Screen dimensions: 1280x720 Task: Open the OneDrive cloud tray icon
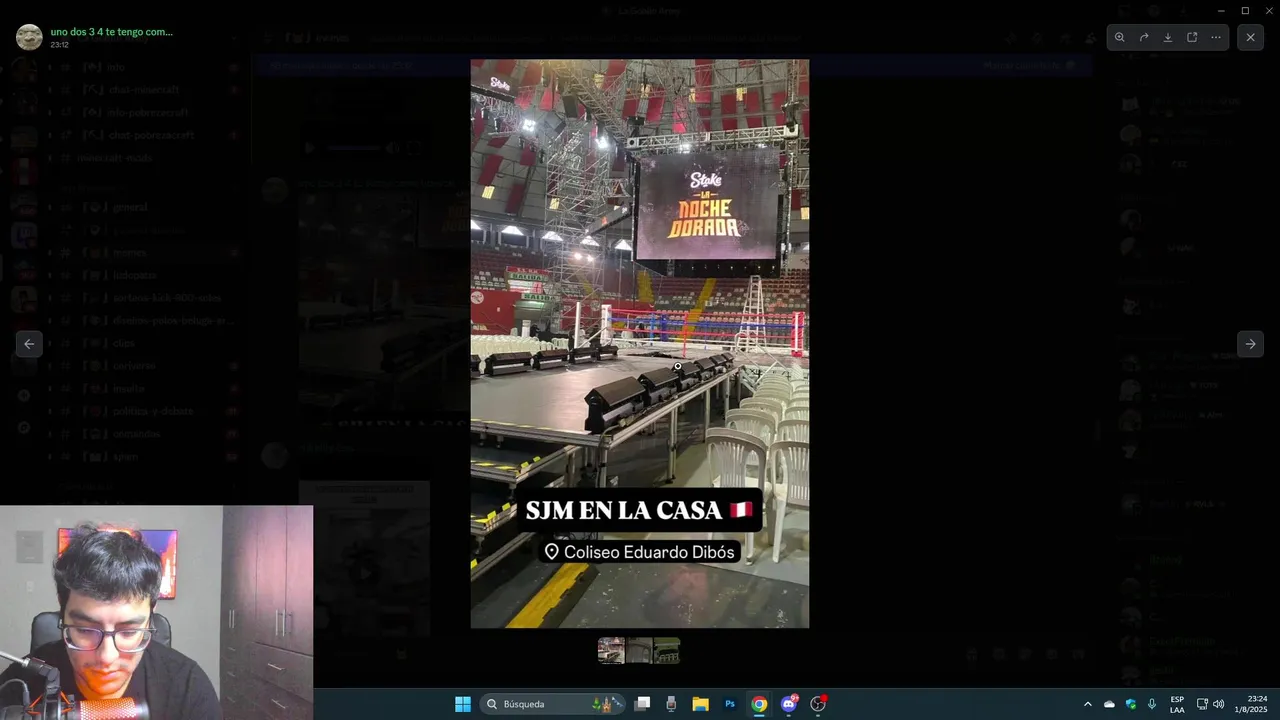[1109, 704]
